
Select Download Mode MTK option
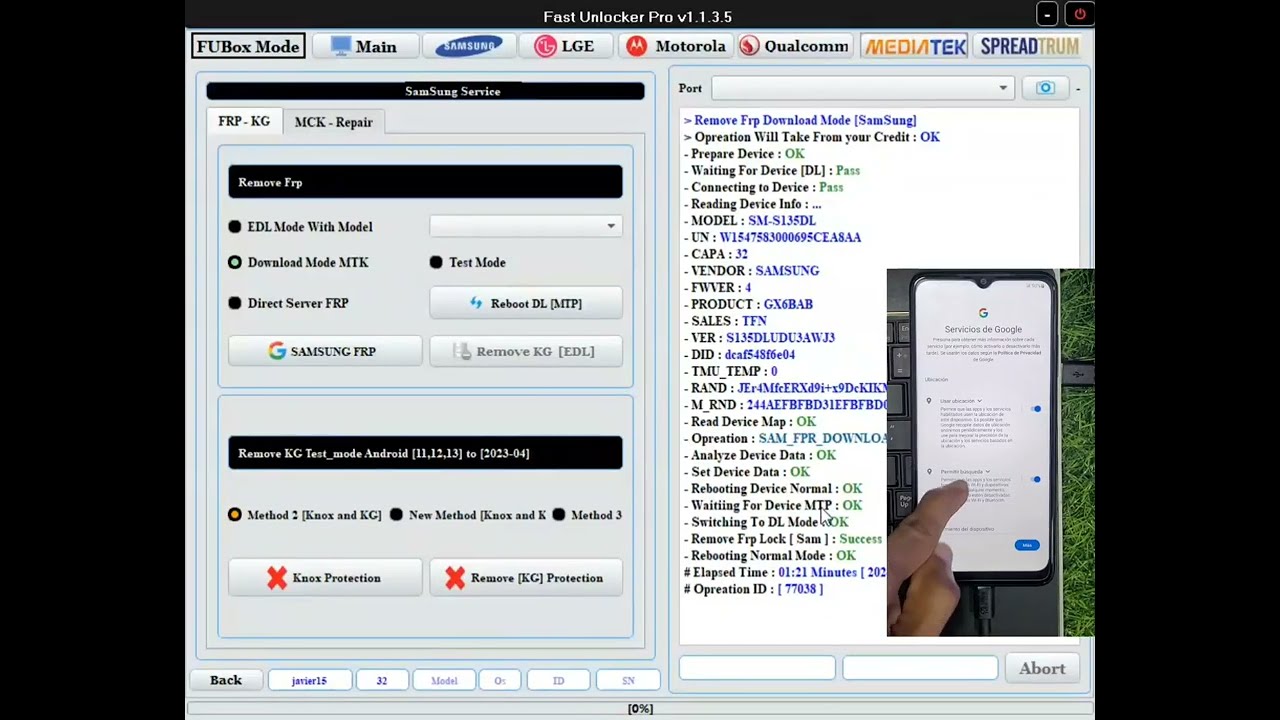(x=298, y=262)
